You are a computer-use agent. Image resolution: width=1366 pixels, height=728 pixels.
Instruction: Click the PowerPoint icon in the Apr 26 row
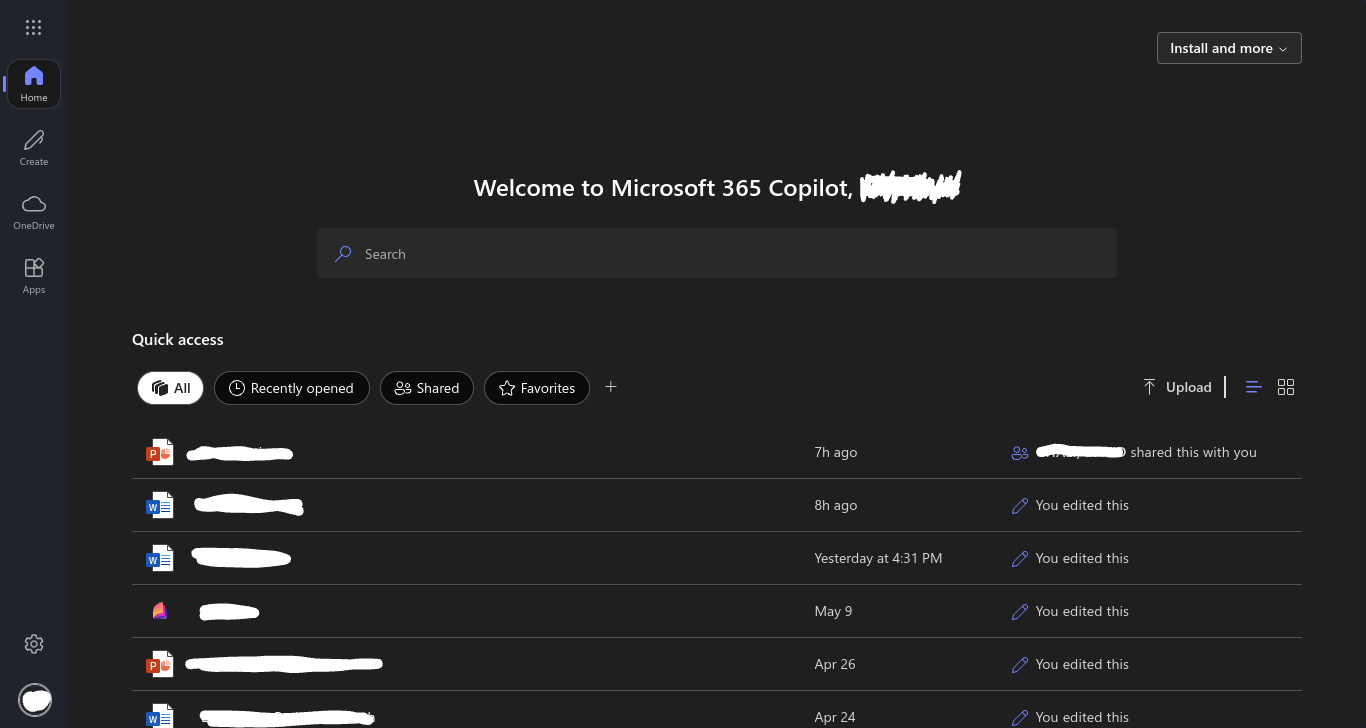(160, 664)
